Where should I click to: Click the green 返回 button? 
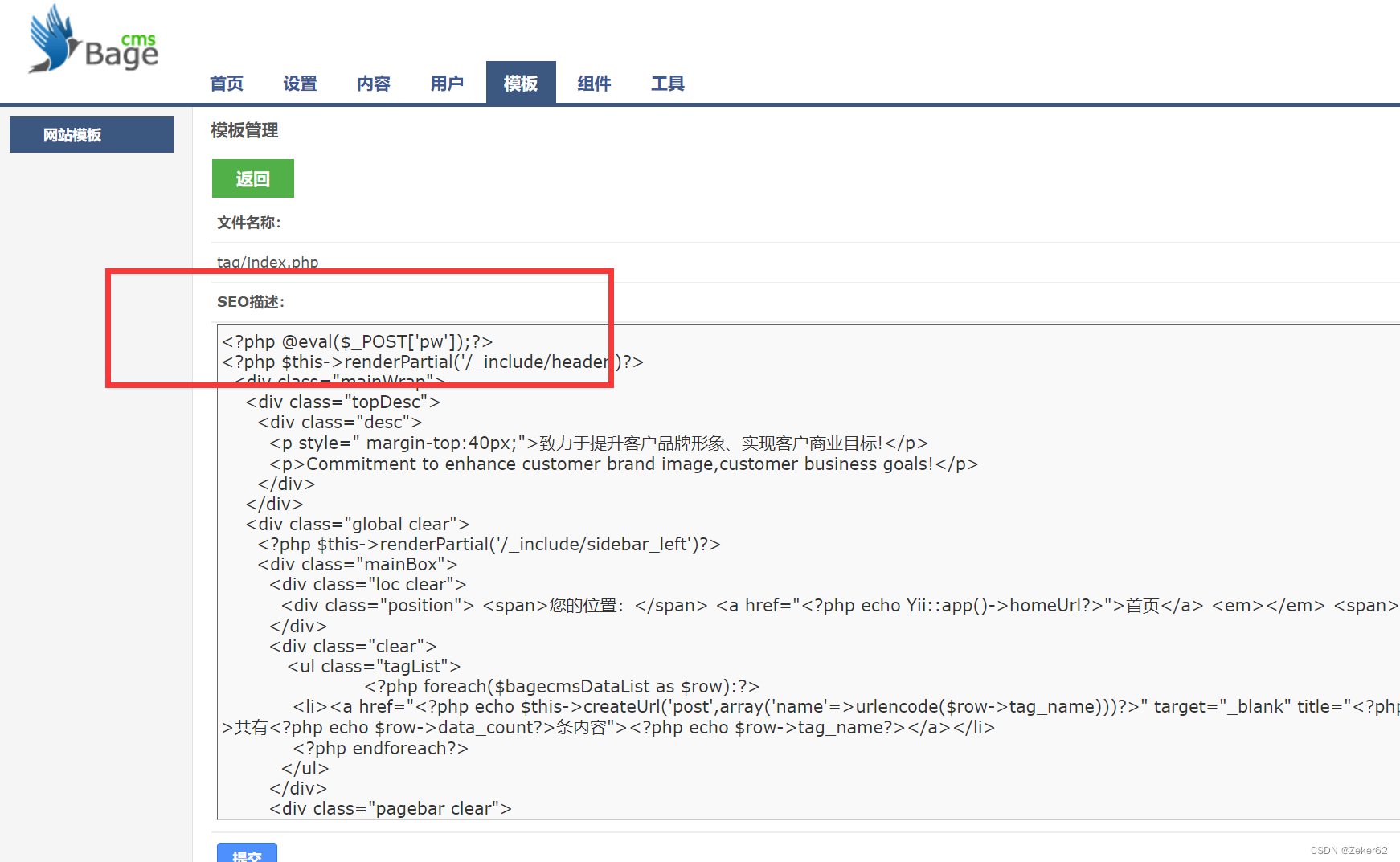click(253, 178)
